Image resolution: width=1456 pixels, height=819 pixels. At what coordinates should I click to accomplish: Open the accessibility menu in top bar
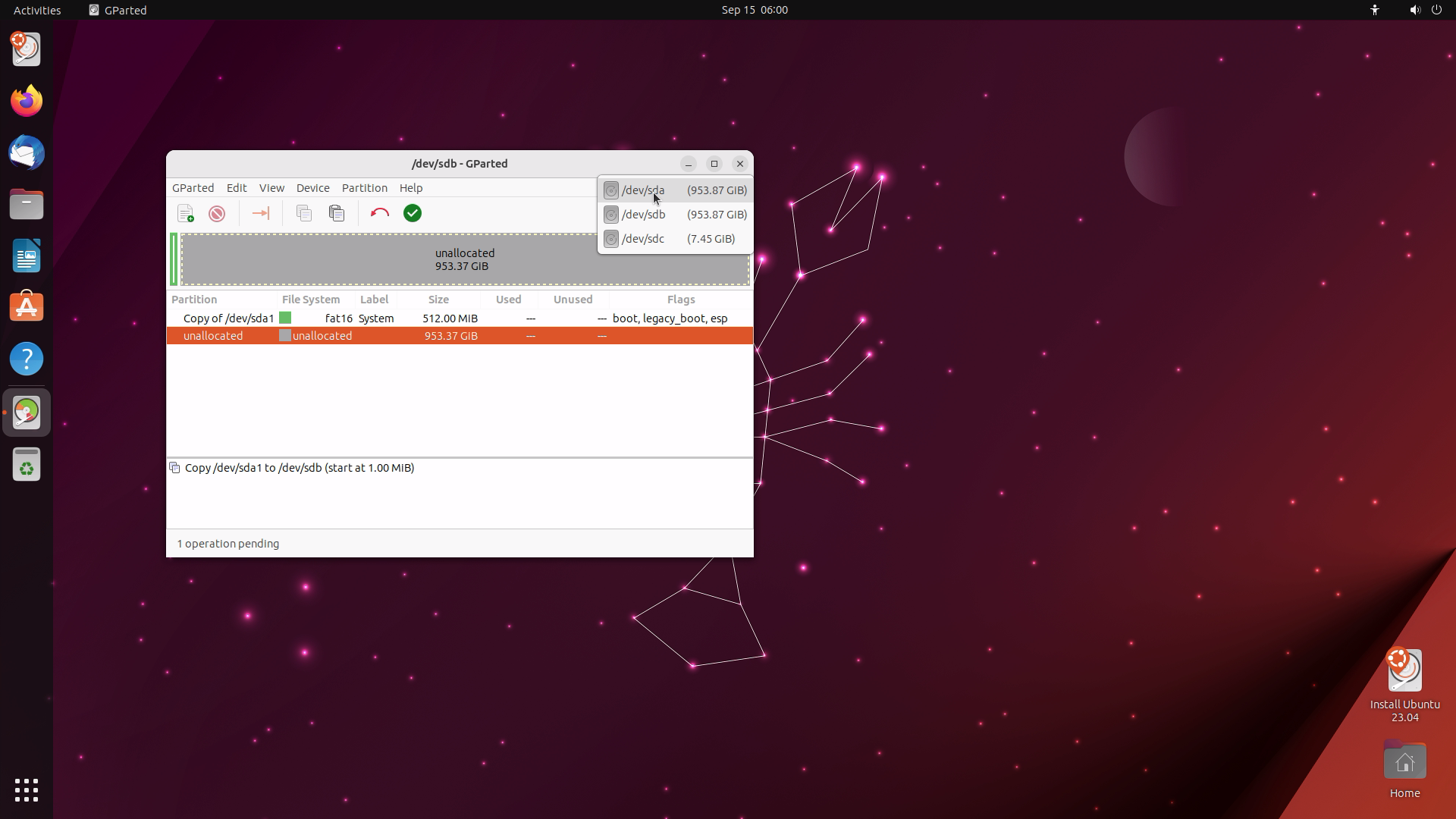(1374, 10)
